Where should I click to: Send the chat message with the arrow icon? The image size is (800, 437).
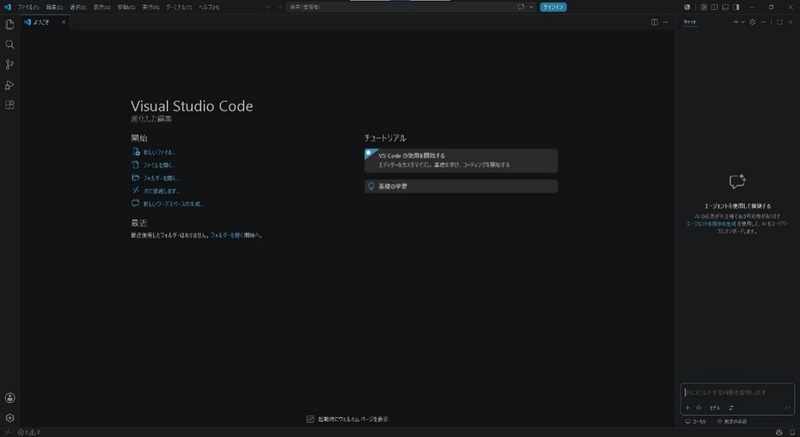788,407
